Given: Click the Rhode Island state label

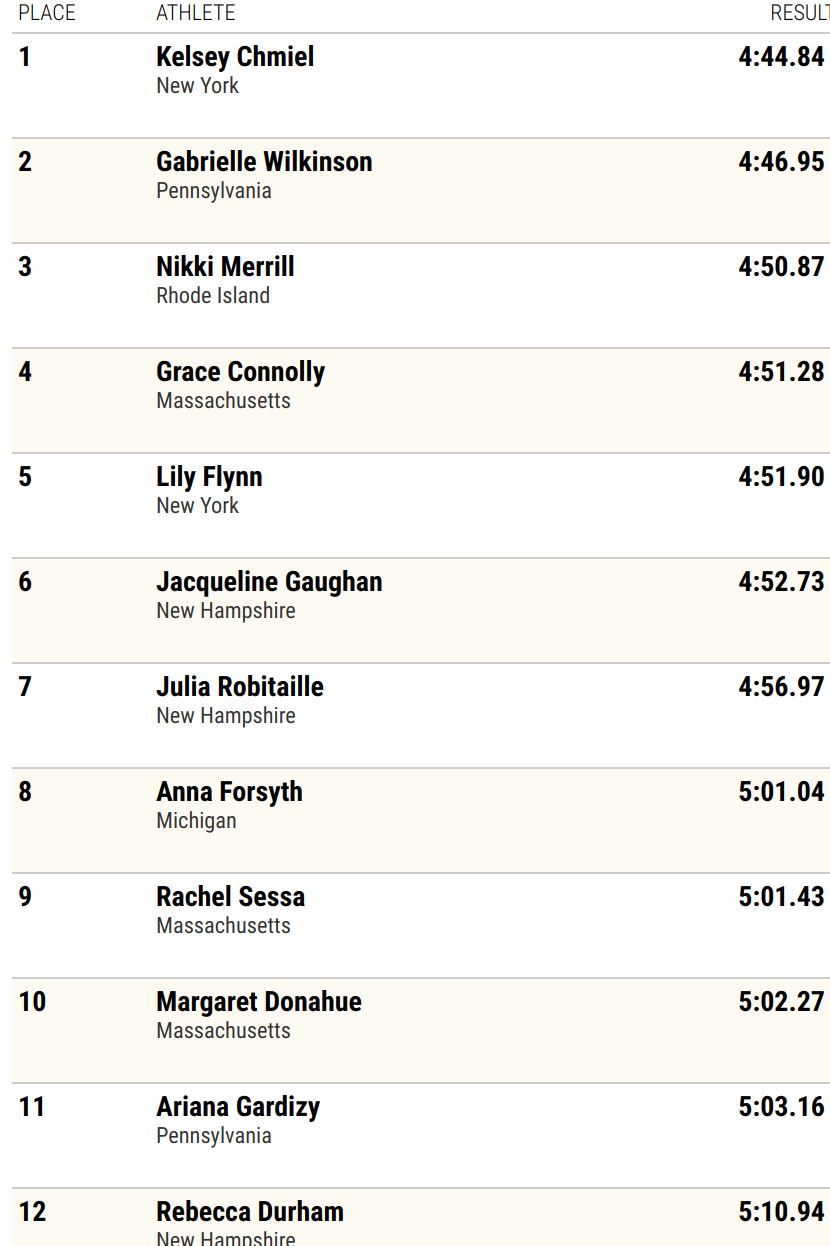Looking at the screenshot, I should (x=213, y=296).
